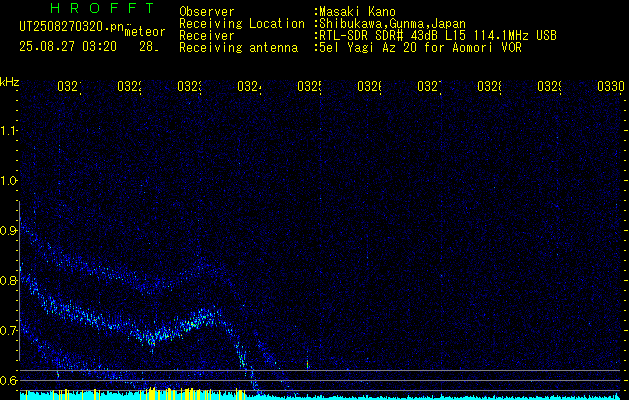Image resolution: width=629 pixels, height=400 pixels.
Task: Click the Receiver label
Action: [207, 36]
